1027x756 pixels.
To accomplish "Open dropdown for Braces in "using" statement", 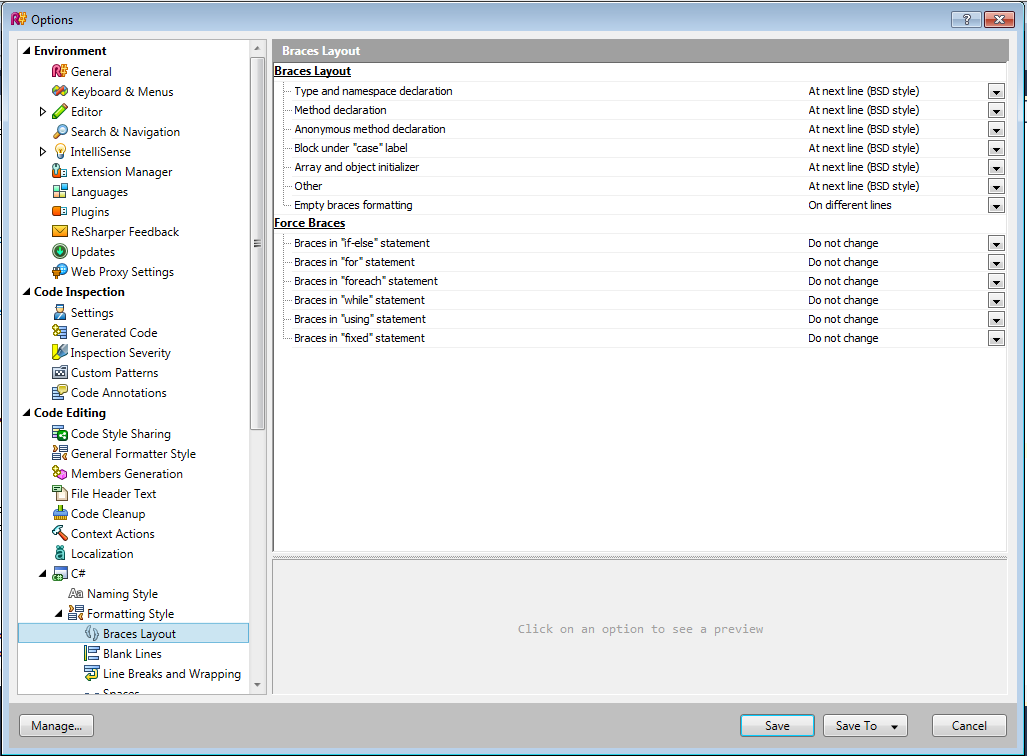I will (x=996, y=320).
